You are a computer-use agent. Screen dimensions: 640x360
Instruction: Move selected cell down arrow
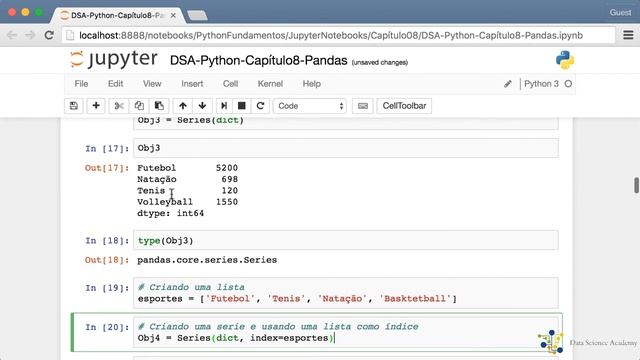tap(202, 106)
